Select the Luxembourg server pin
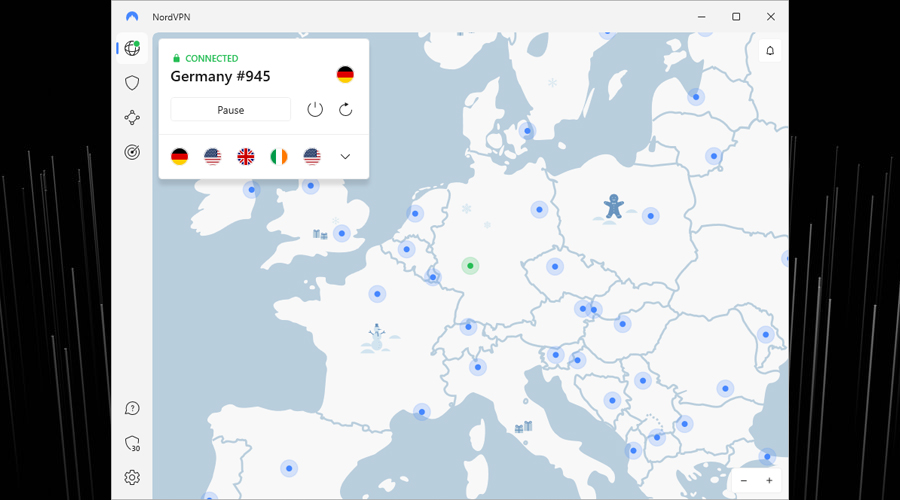This screenshot has height=500, width=900. [433, 277]
